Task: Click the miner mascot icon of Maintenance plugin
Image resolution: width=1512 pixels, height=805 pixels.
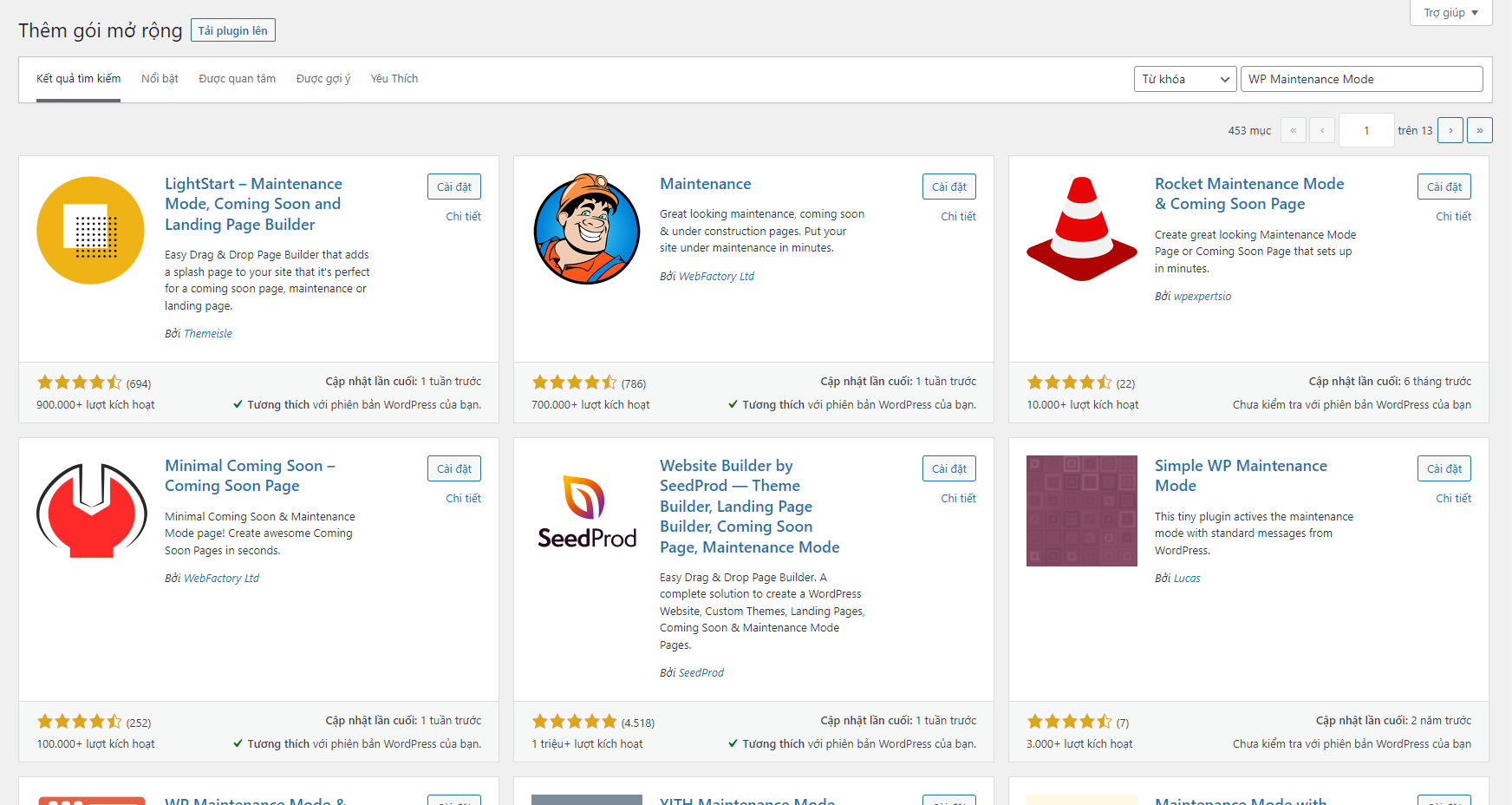Action: [586, 228]
